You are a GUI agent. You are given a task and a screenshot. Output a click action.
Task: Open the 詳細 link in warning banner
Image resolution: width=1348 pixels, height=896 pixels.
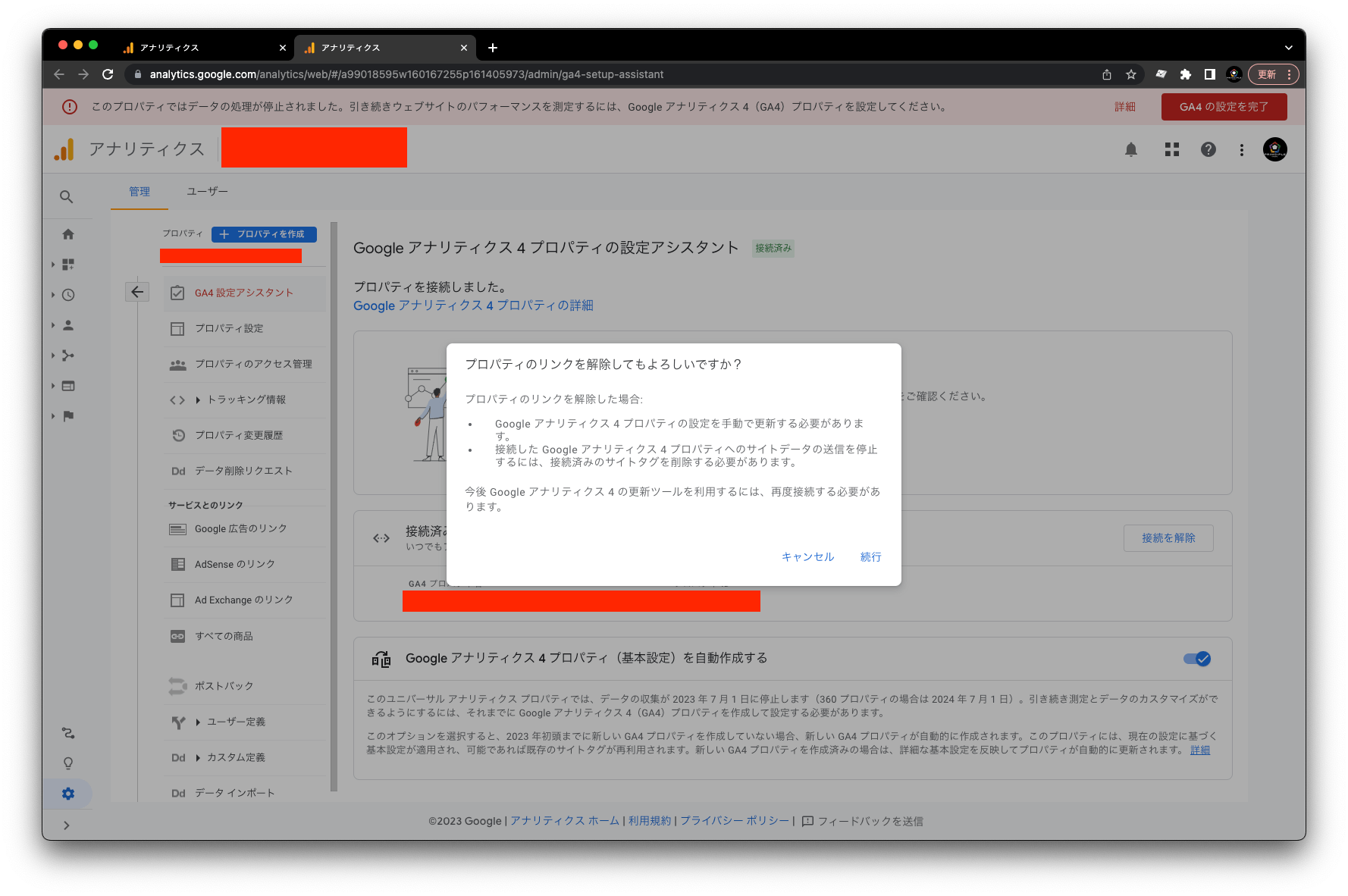coord(1125,107)
